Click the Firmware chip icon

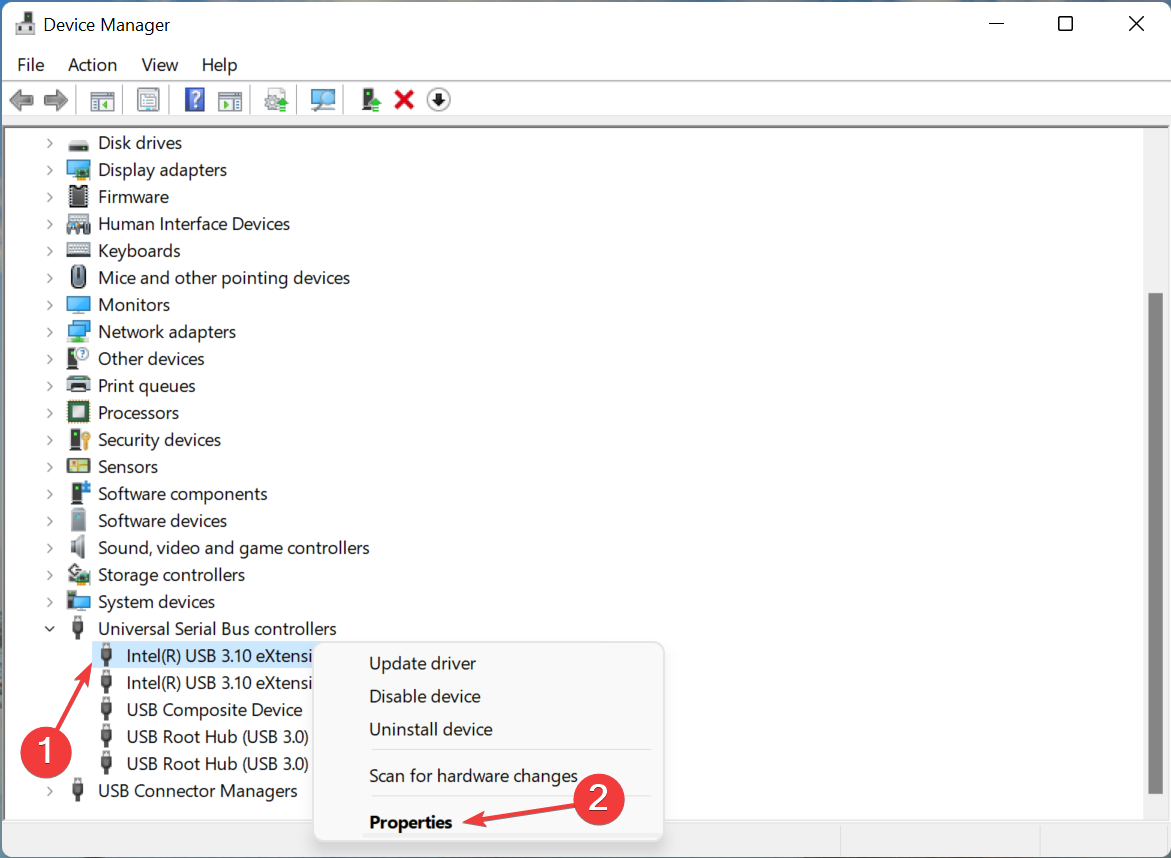point(78,197)
